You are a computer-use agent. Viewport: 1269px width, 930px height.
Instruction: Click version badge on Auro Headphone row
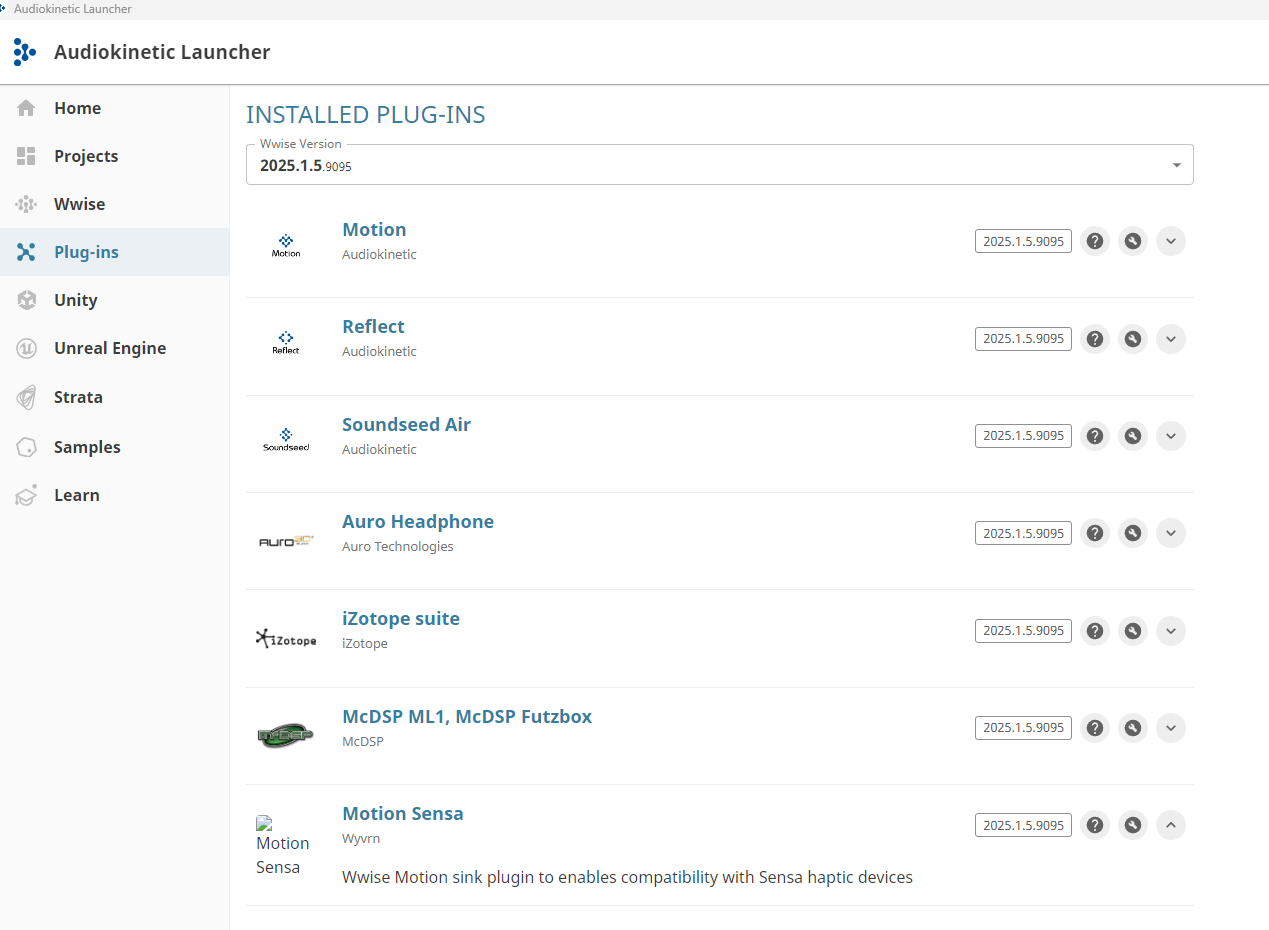pyautogui.click(x=1023, y=533)
